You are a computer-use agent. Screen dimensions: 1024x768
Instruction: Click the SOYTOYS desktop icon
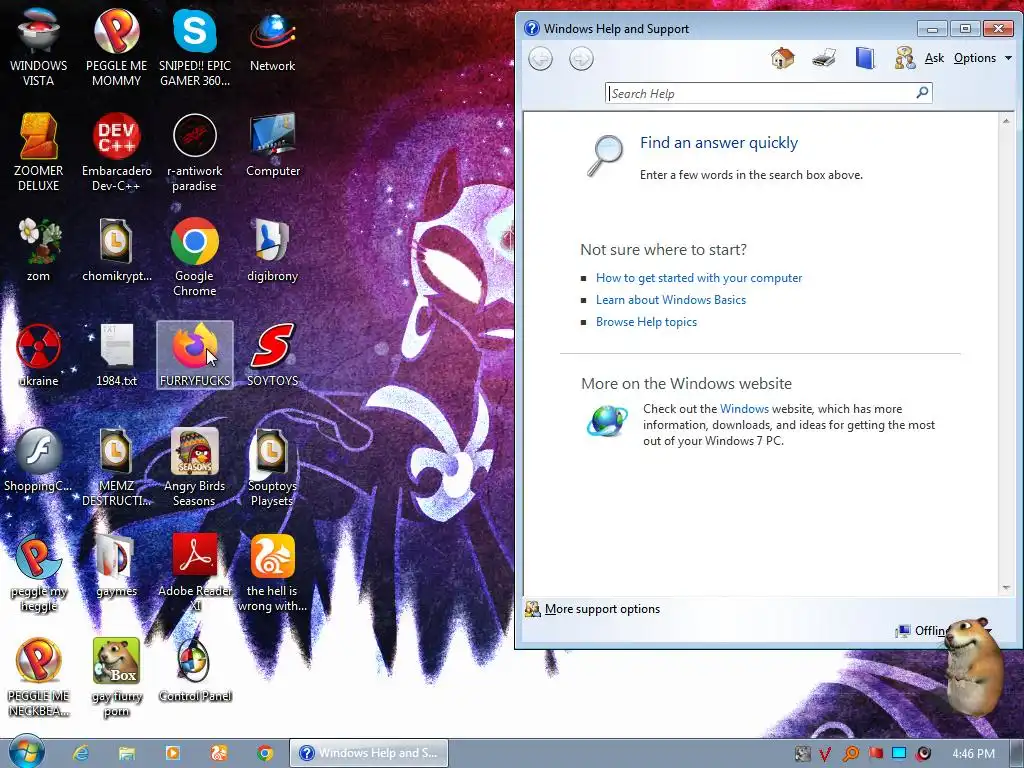[x=272, y=355]
